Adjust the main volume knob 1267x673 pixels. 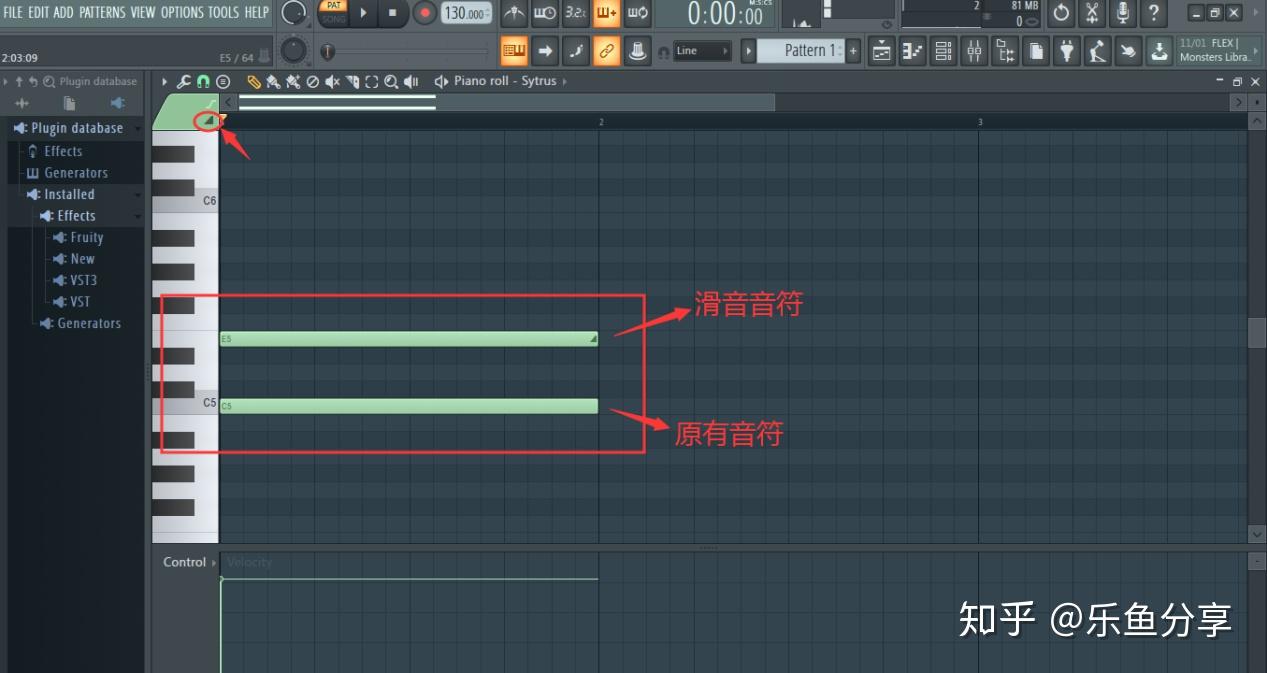(x=294, y=13)
